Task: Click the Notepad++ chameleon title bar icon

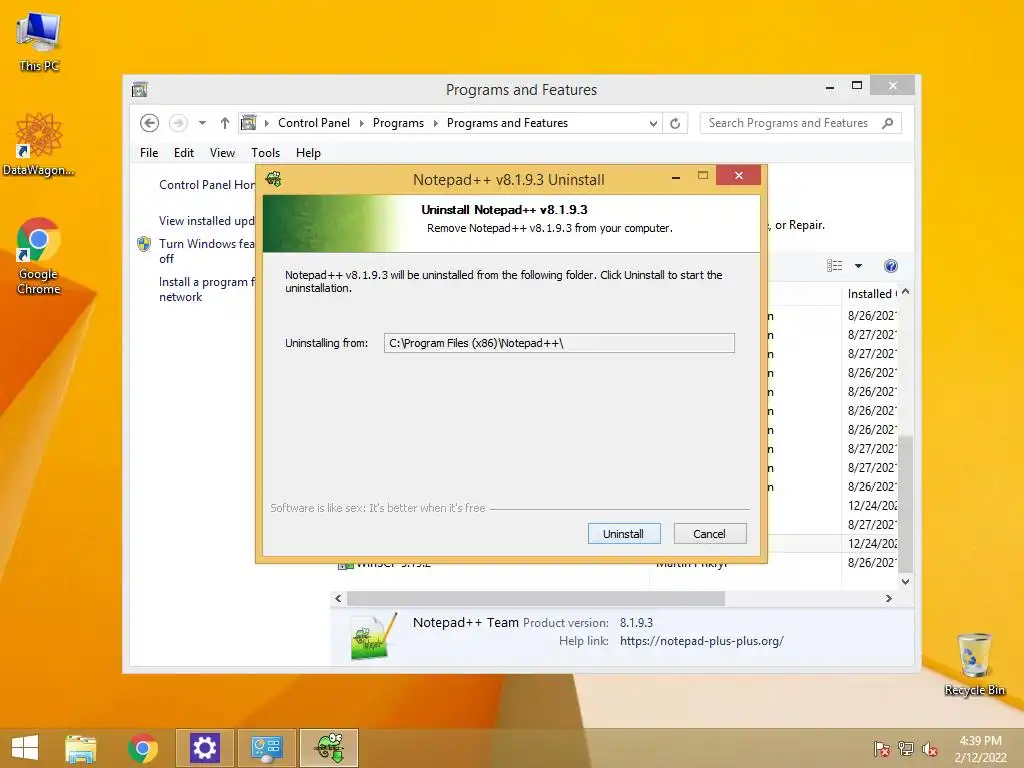Action: 274,179
